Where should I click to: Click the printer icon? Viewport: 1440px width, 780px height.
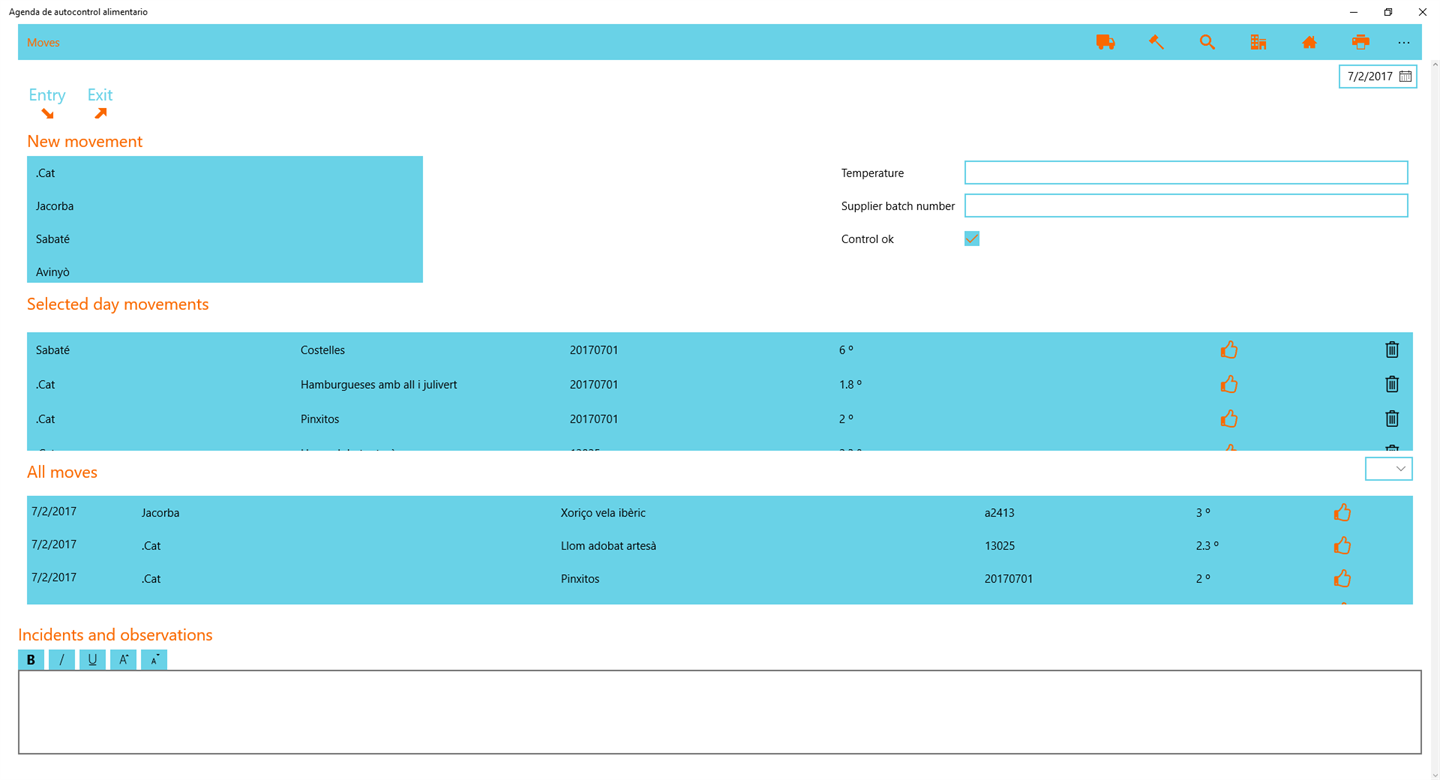pyautogui.click(x=1360, y=42)
